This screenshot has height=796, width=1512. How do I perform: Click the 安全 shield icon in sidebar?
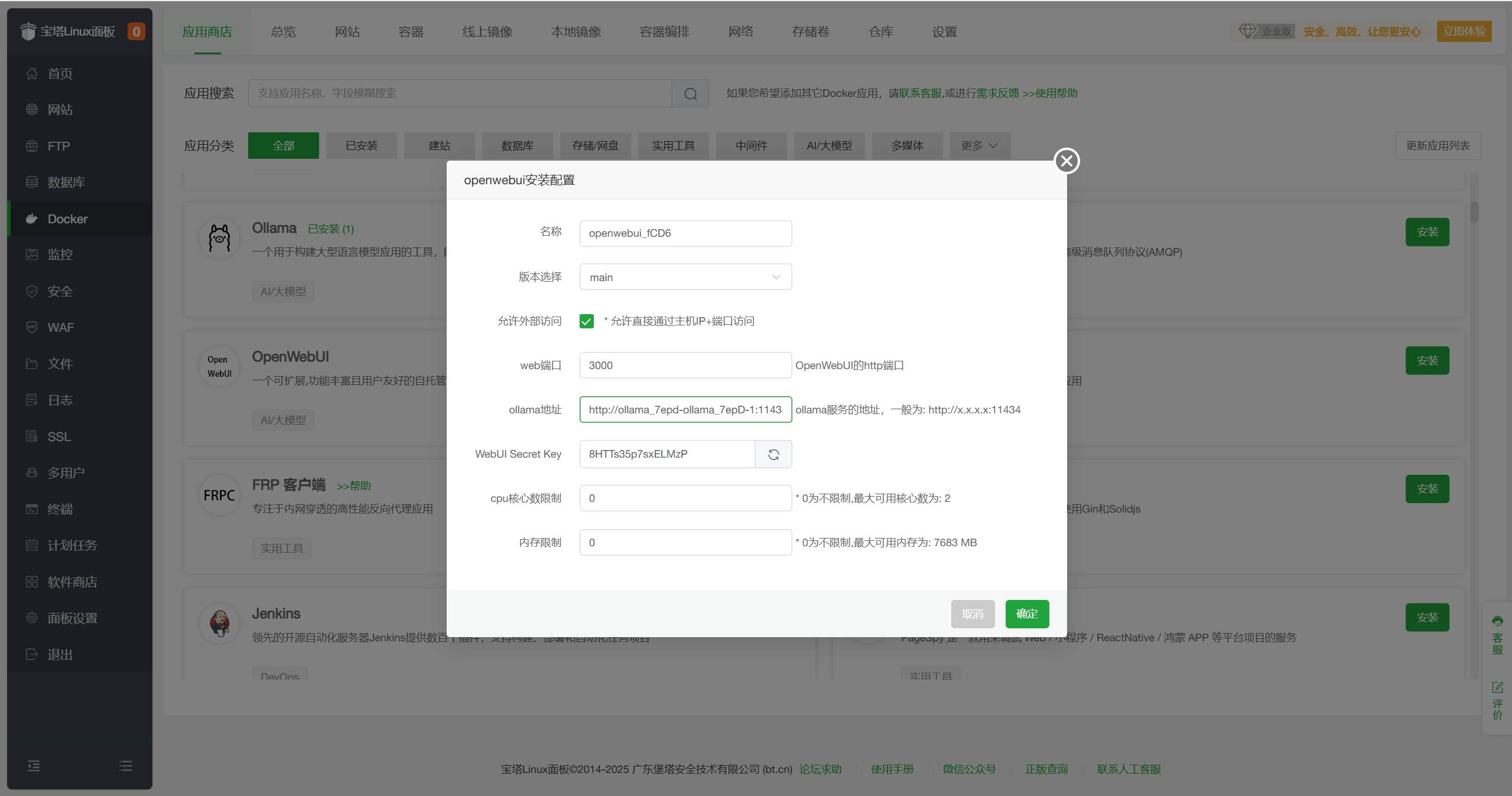coord(32,291)
